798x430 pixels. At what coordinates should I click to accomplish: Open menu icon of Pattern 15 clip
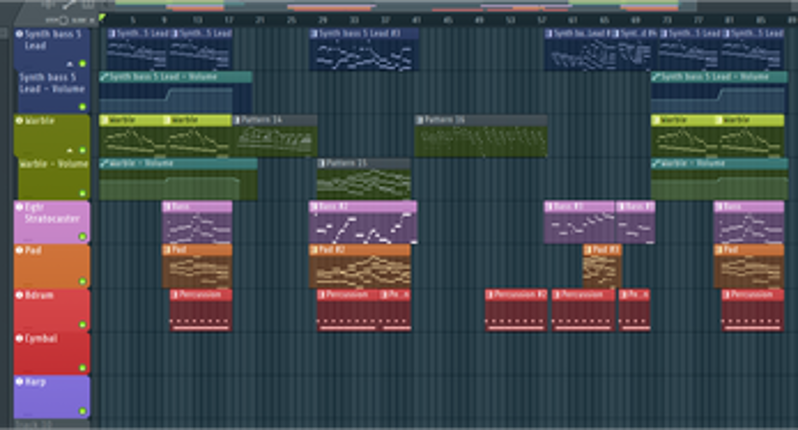(x=321, y=164)
